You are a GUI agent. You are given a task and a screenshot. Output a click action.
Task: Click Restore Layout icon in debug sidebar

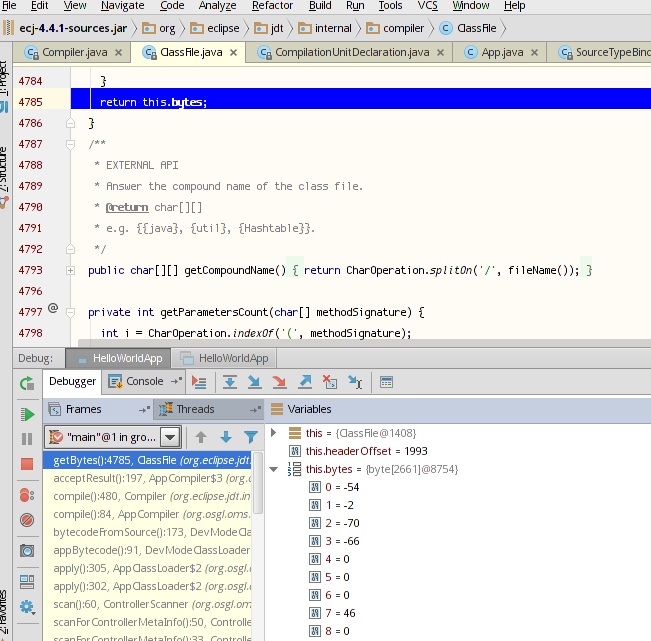(27, 582)
